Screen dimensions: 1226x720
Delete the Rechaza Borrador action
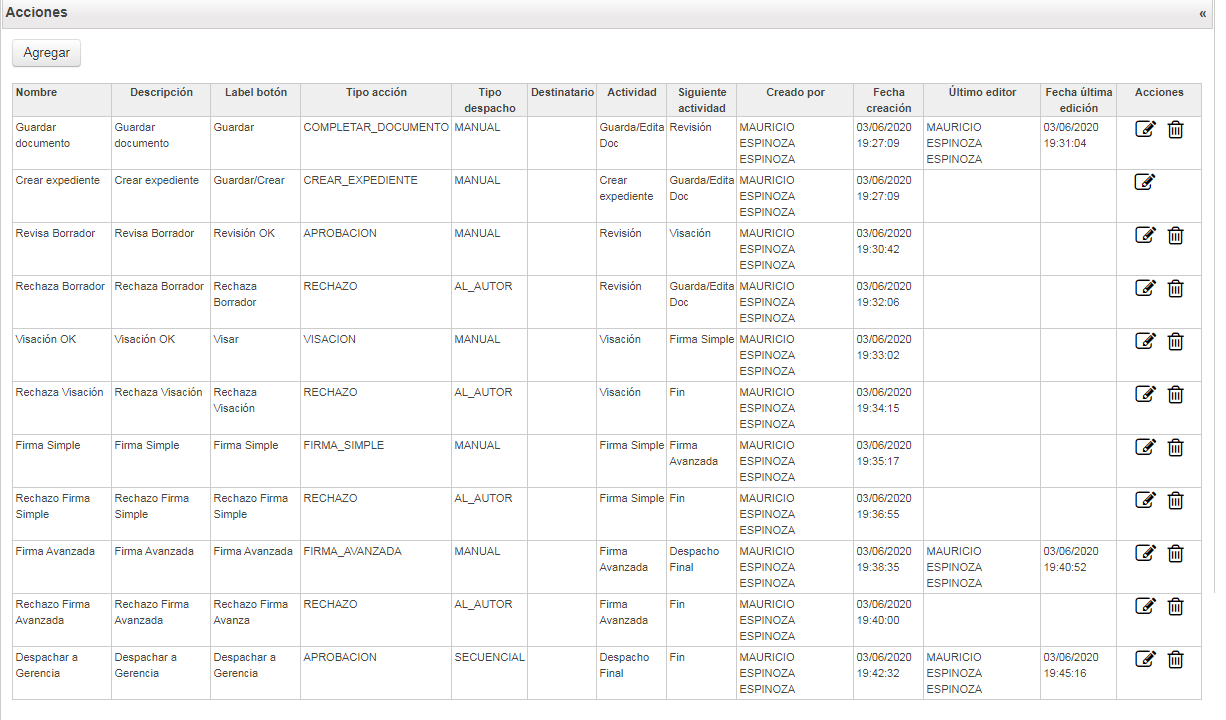pos(1176,288)
